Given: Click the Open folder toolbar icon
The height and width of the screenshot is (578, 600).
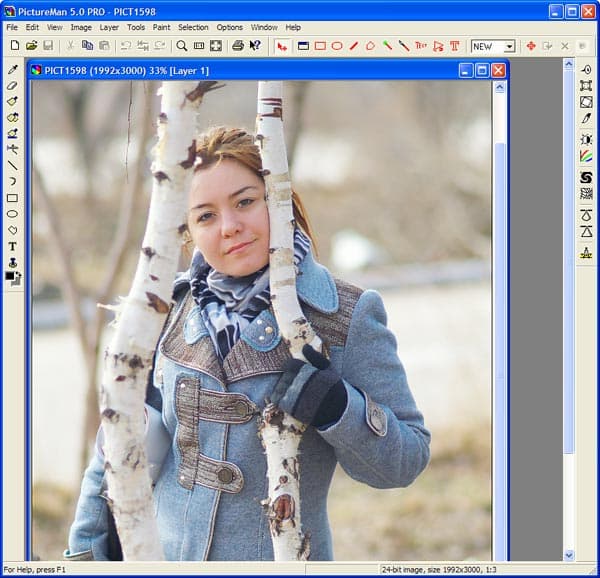Looking at the screenshot, I should tap(31, 46).
